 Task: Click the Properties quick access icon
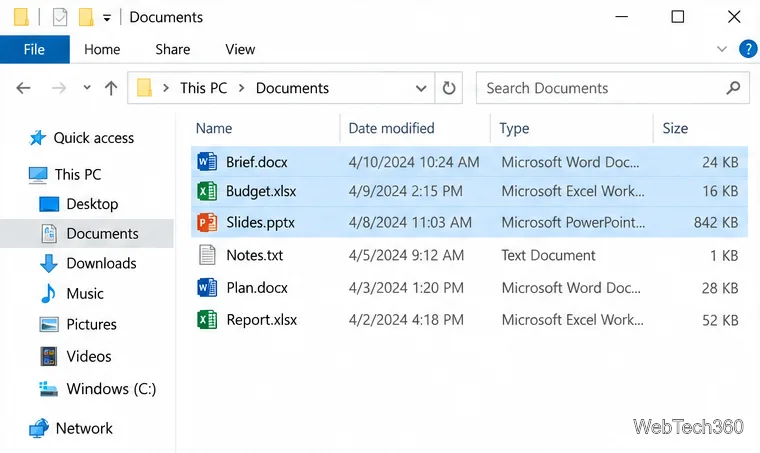click(x=60, y=17)
